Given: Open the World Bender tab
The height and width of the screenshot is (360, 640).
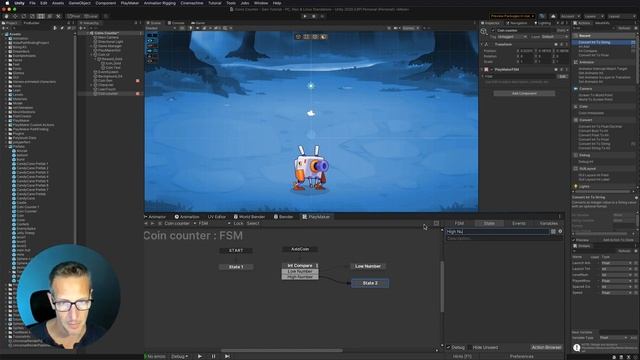Looking at the screenshot, I should (249, 217).
